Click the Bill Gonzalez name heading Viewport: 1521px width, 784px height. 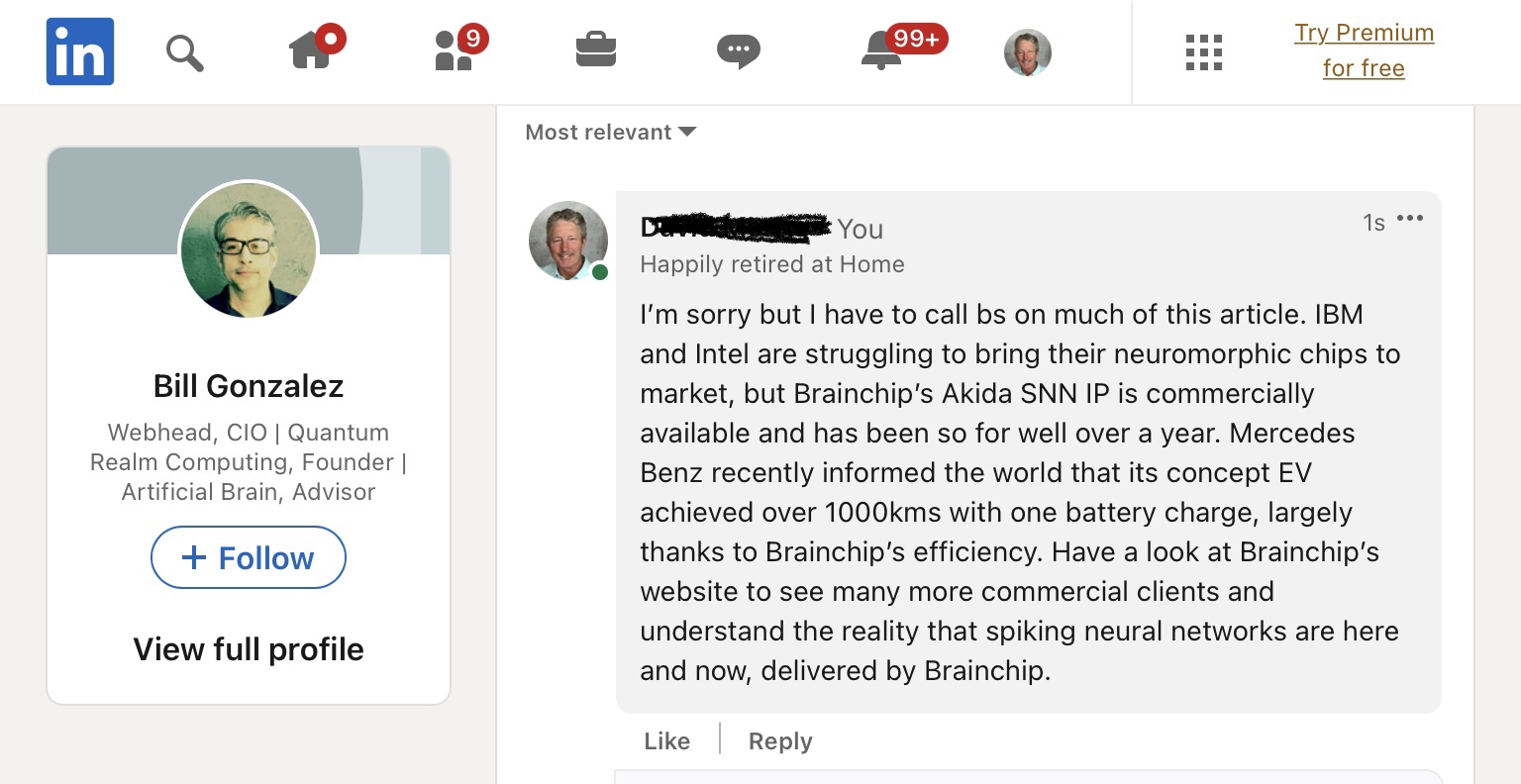click(x=249, y=386)
